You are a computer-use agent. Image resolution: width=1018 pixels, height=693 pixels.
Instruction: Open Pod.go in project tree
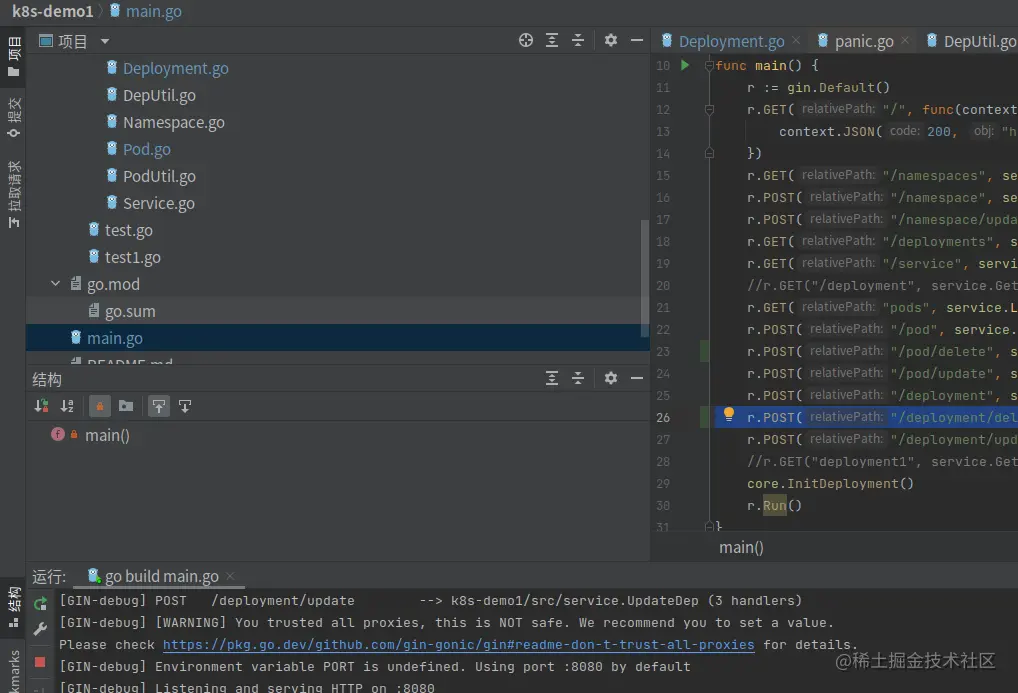[x=147, y=149]
